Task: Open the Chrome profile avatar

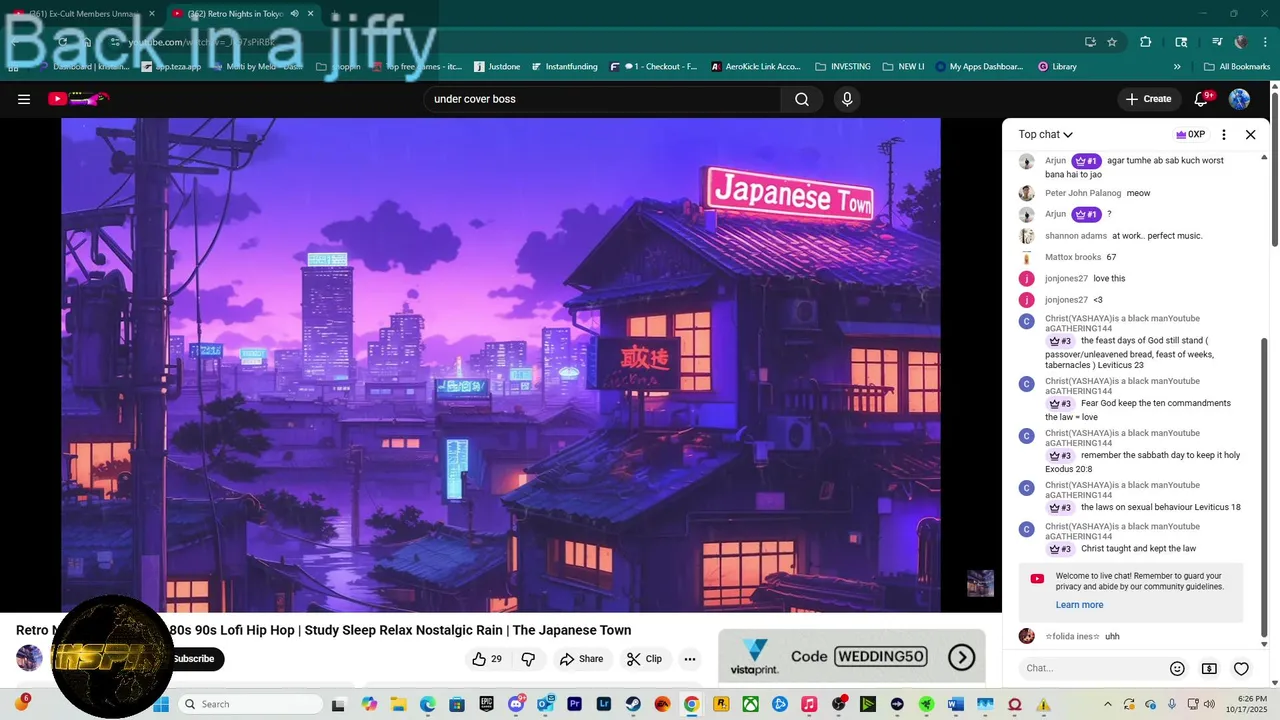Action: tap(1241, 42)
